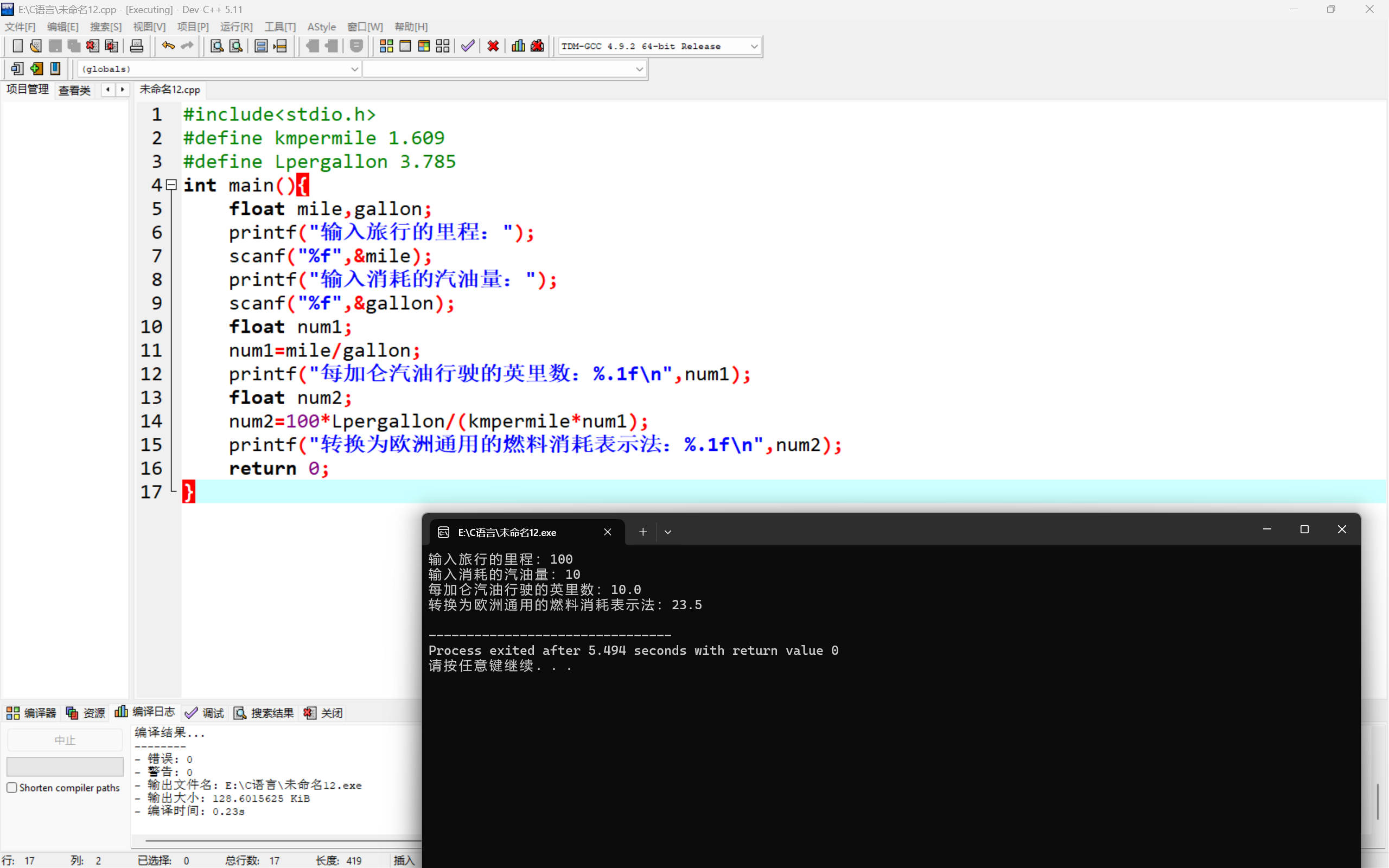Open the terminal new-tab dropdown chevron

pos(667,532)
